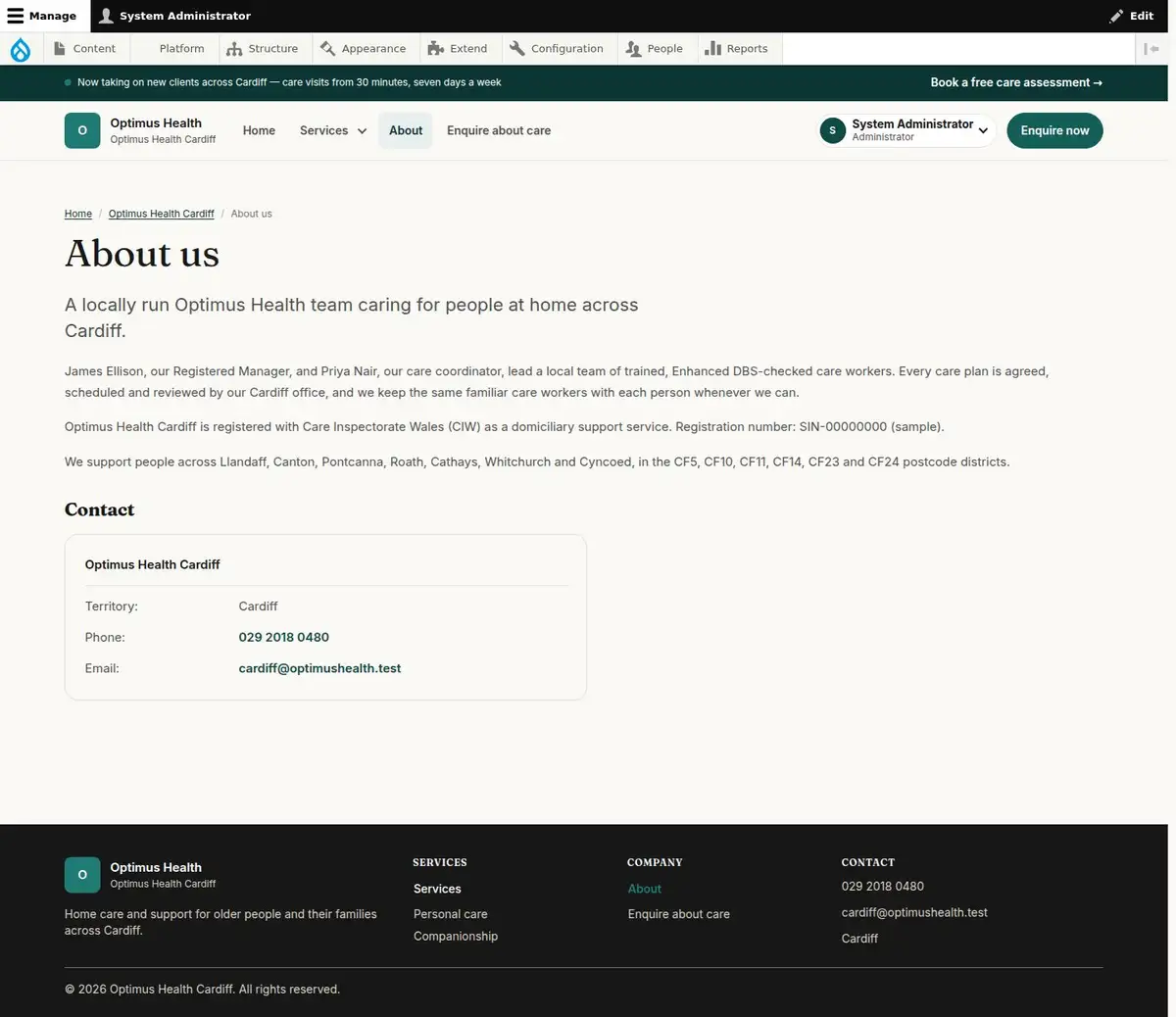Open the footer Services link

[x=437, y=889]
